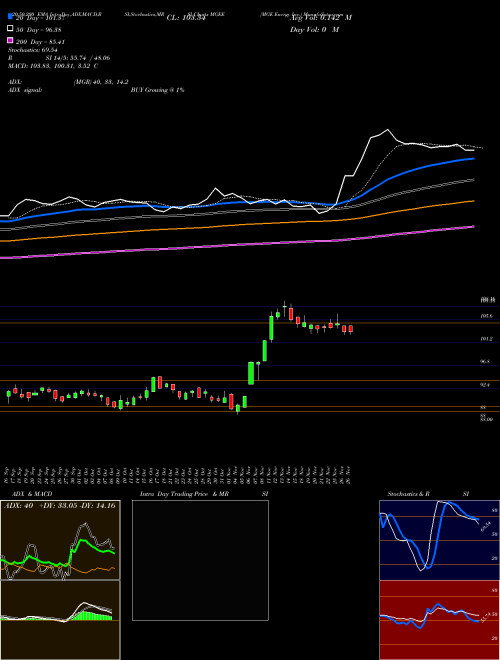
Task: Select the '200 Day = 85.41' label
Action: click(x=40, y=42)
